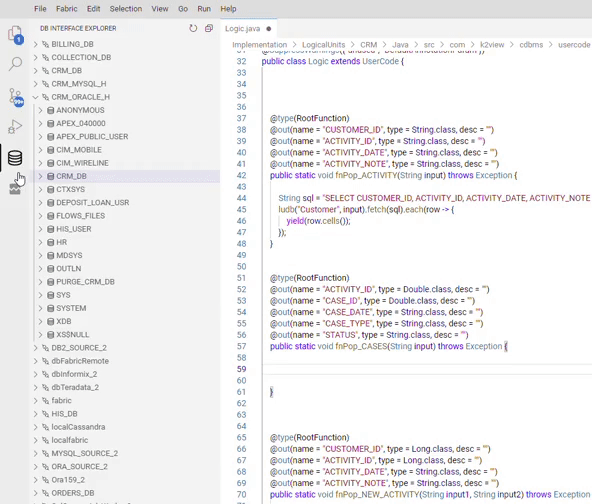Click cdbms in the breadcrumb path

(531, 45)
